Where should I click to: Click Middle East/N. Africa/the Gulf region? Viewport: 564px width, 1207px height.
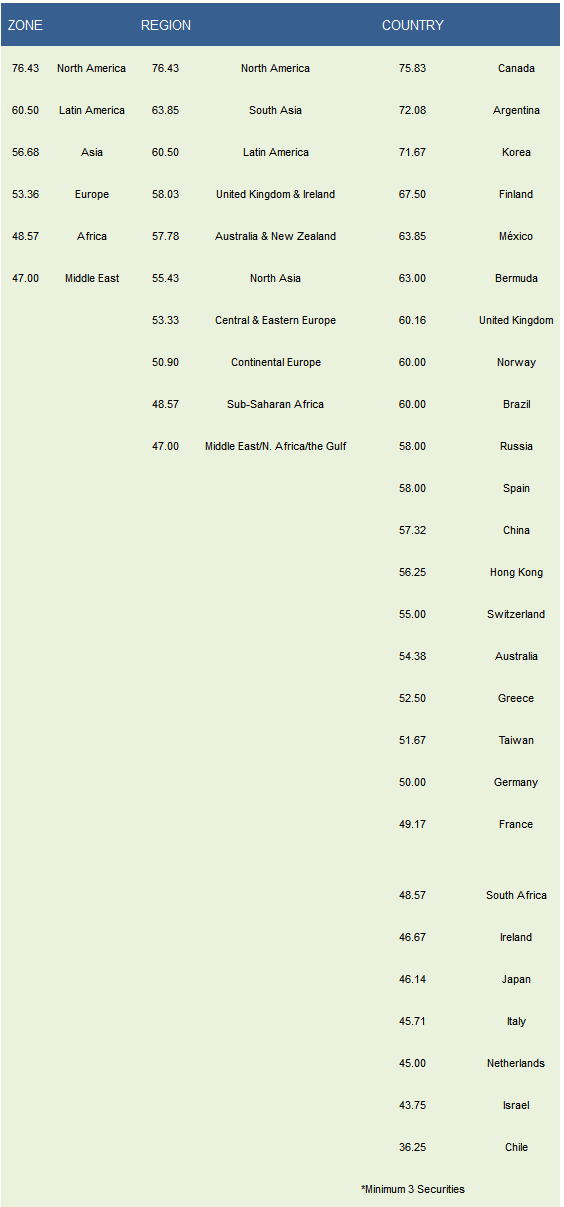click(275, 446)
